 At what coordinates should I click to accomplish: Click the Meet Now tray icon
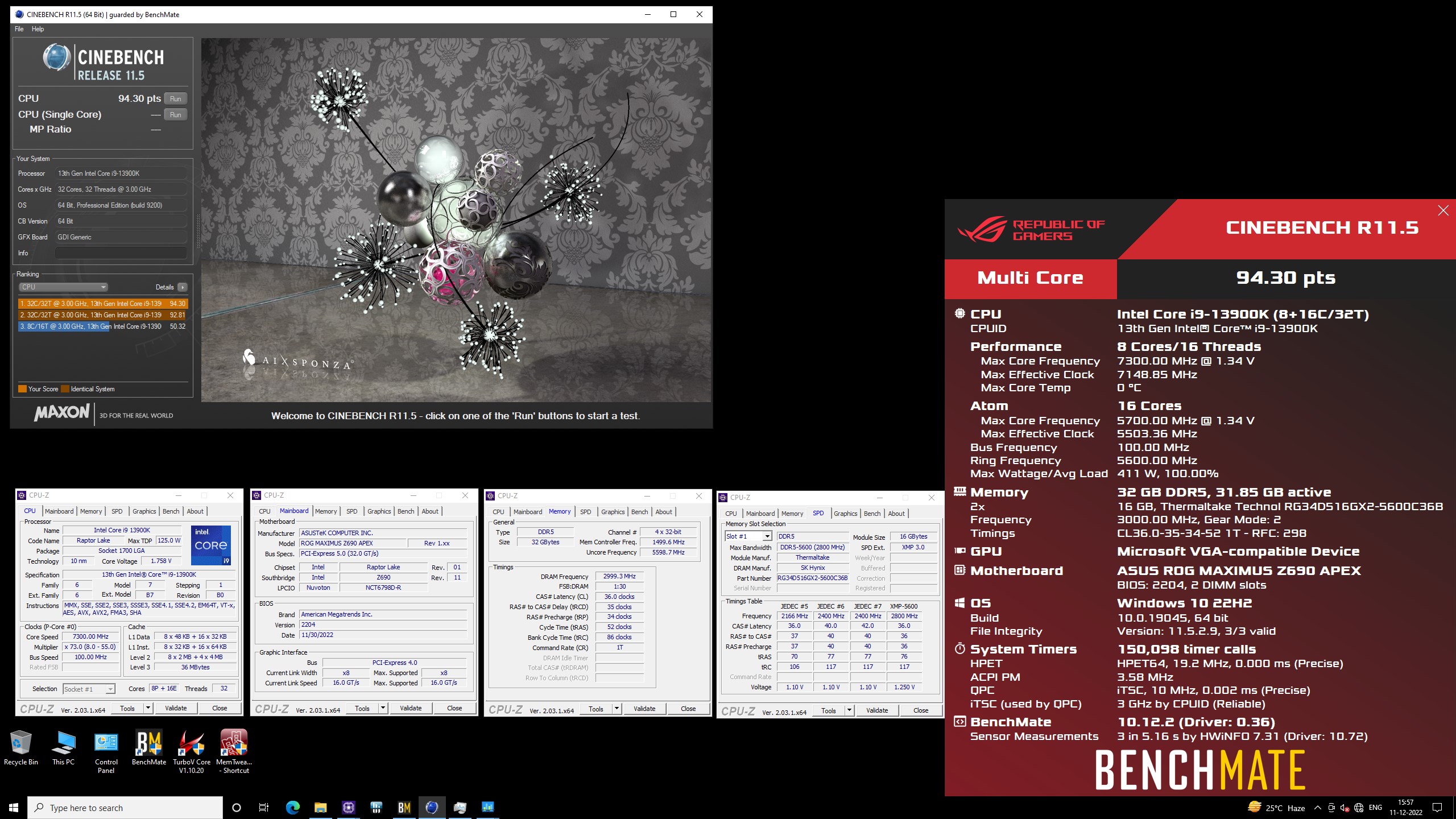(x=1331, y=808)
